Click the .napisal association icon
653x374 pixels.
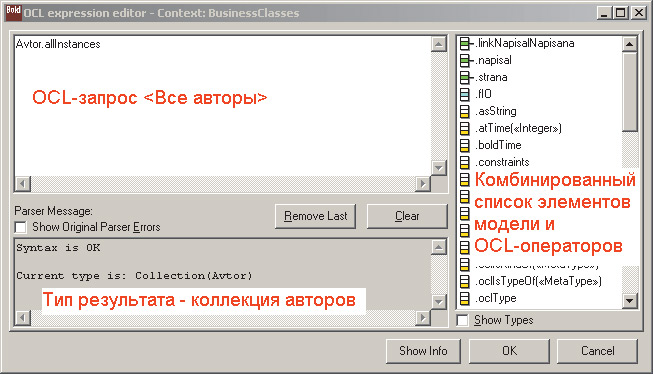pos(466,60)
